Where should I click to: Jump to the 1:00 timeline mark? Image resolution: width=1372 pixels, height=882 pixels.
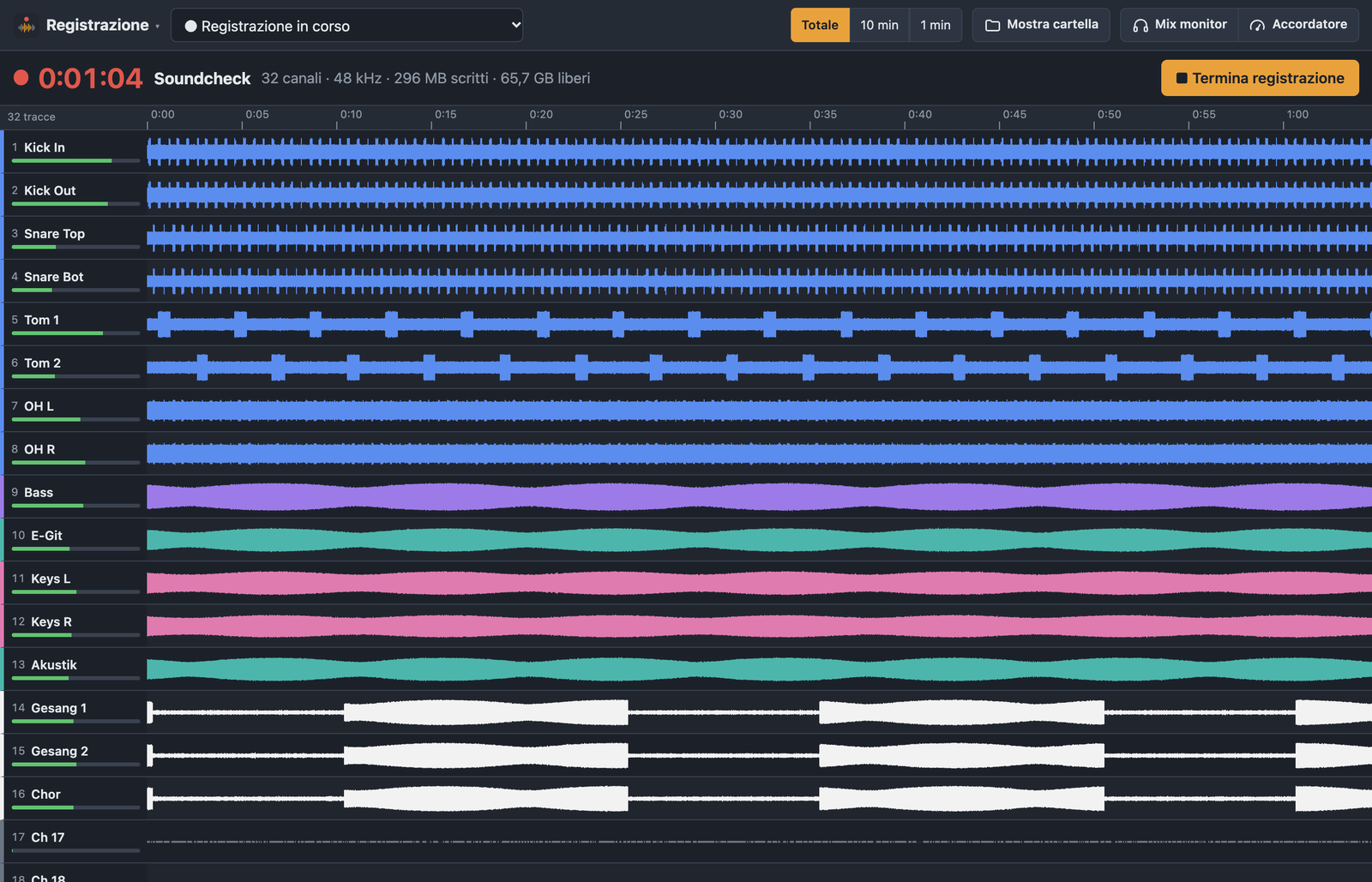(1297, 115)
